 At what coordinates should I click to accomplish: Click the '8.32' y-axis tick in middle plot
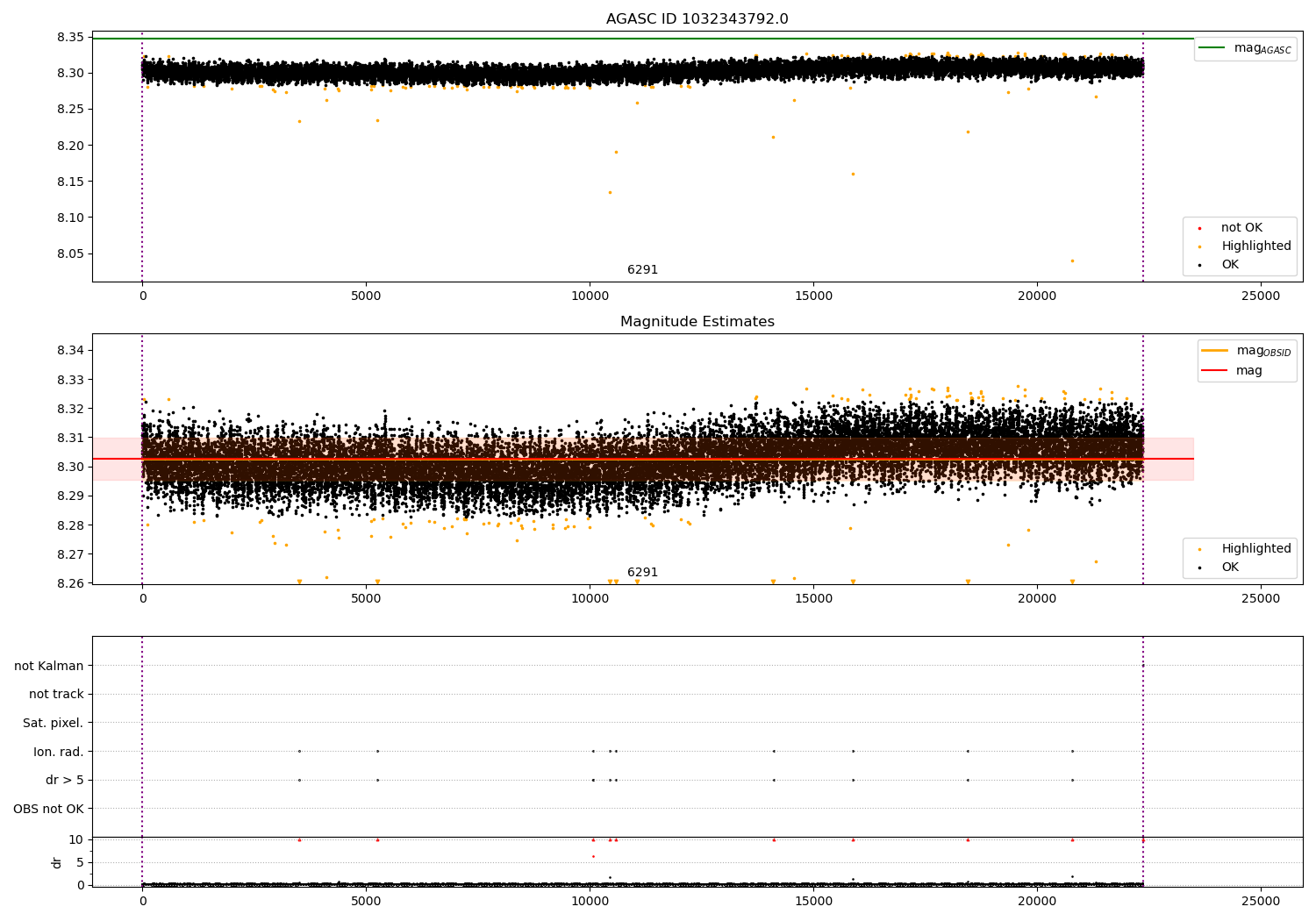70,409
